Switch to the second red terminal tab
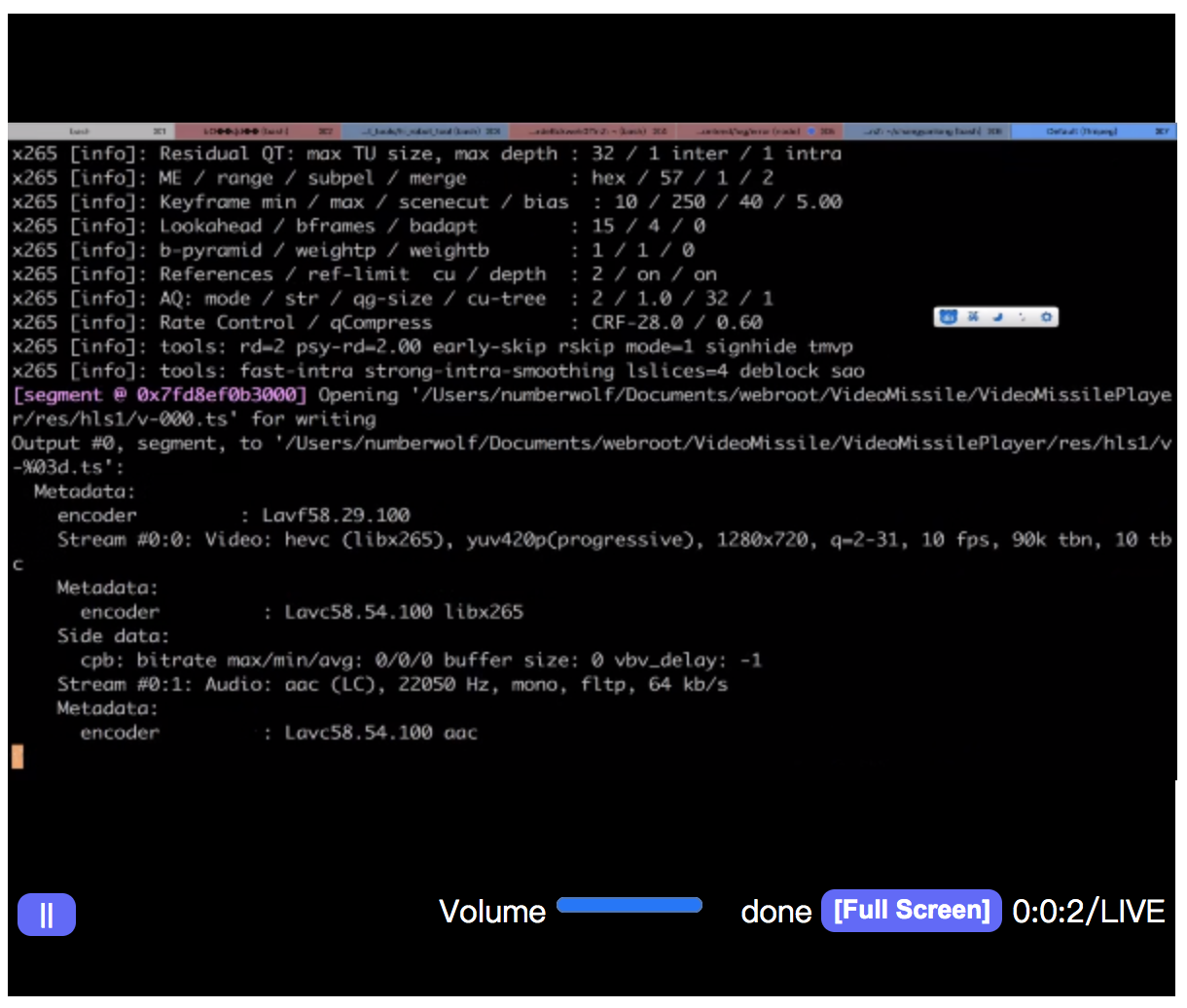 [257, 131]
